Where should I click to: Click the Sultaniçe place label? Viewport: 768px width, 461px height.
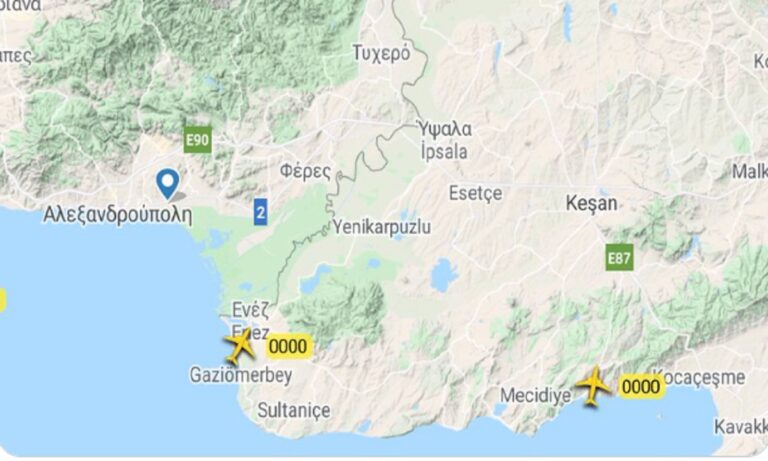pyautogui.click(x=294, y=410)
